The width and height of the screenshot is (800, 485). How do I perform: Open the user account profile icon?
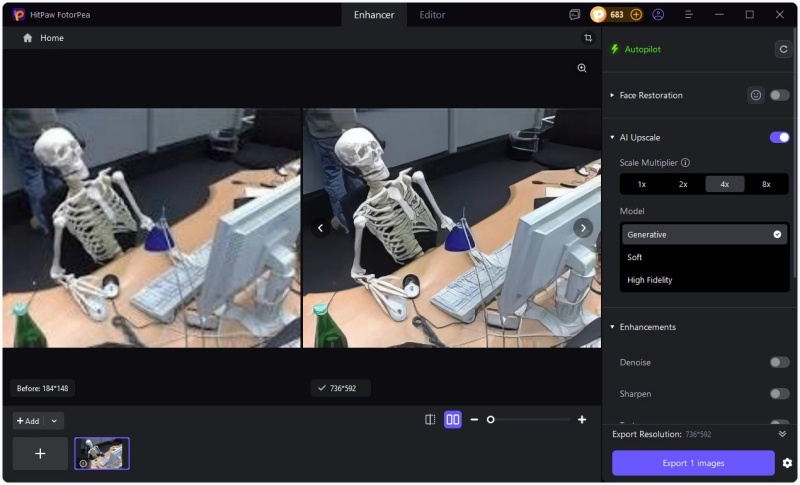coord(658,15)
